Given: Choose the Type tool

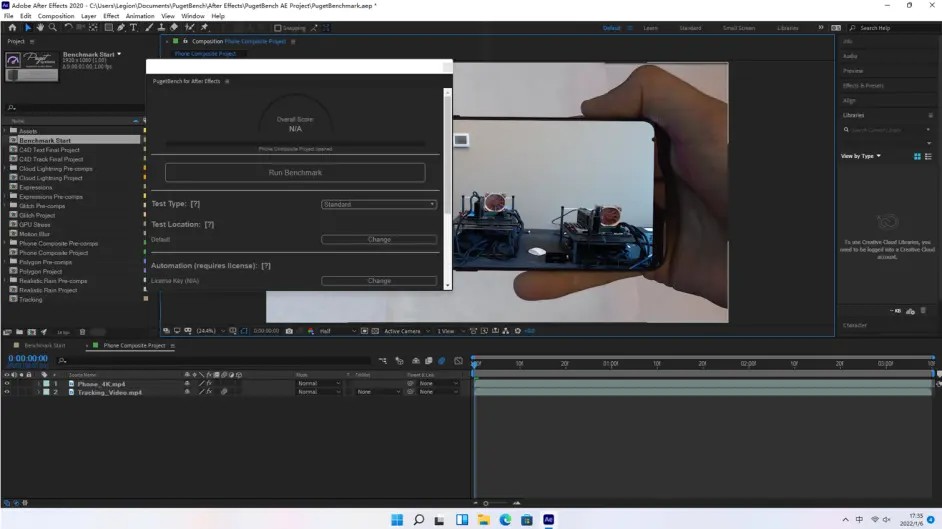Looking at the screenshot, I should [x=133, y=28].
